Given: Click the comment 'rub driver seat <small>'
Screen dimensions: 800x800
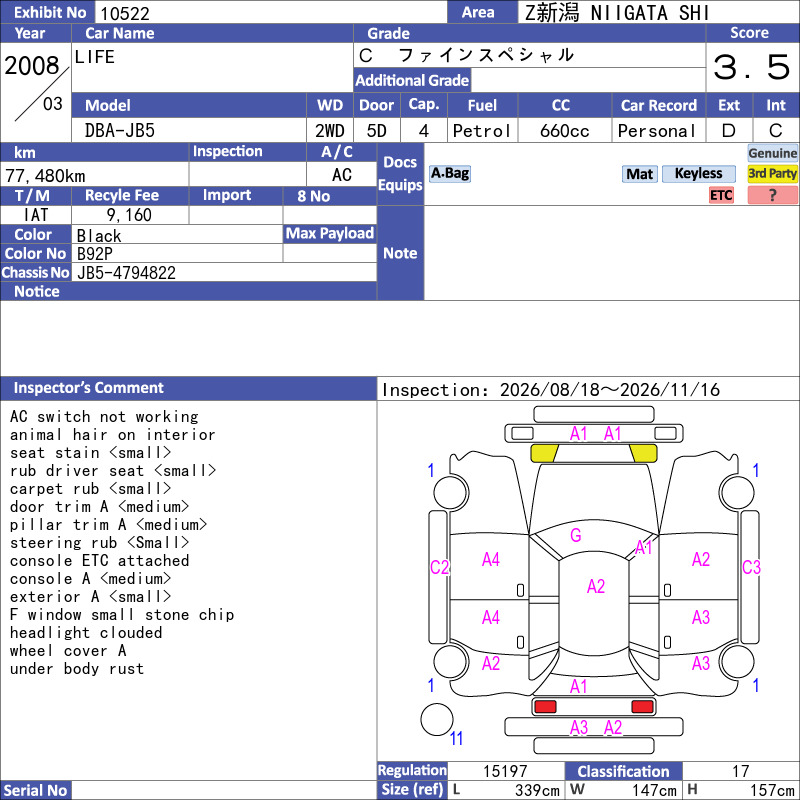Looking at the screenshot, I should click(x=113, y=470).
